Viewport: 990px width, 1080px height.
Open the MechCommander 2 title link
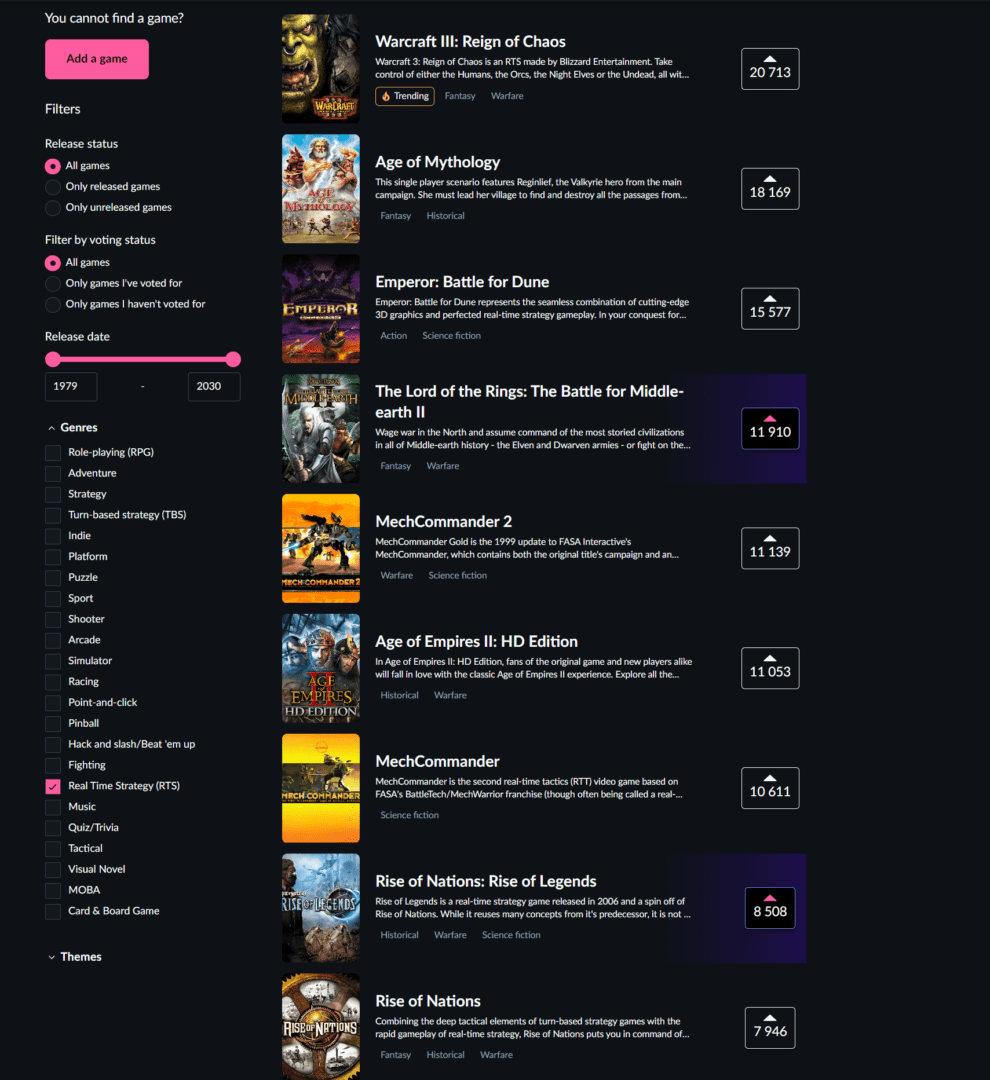tap(443, 521)
